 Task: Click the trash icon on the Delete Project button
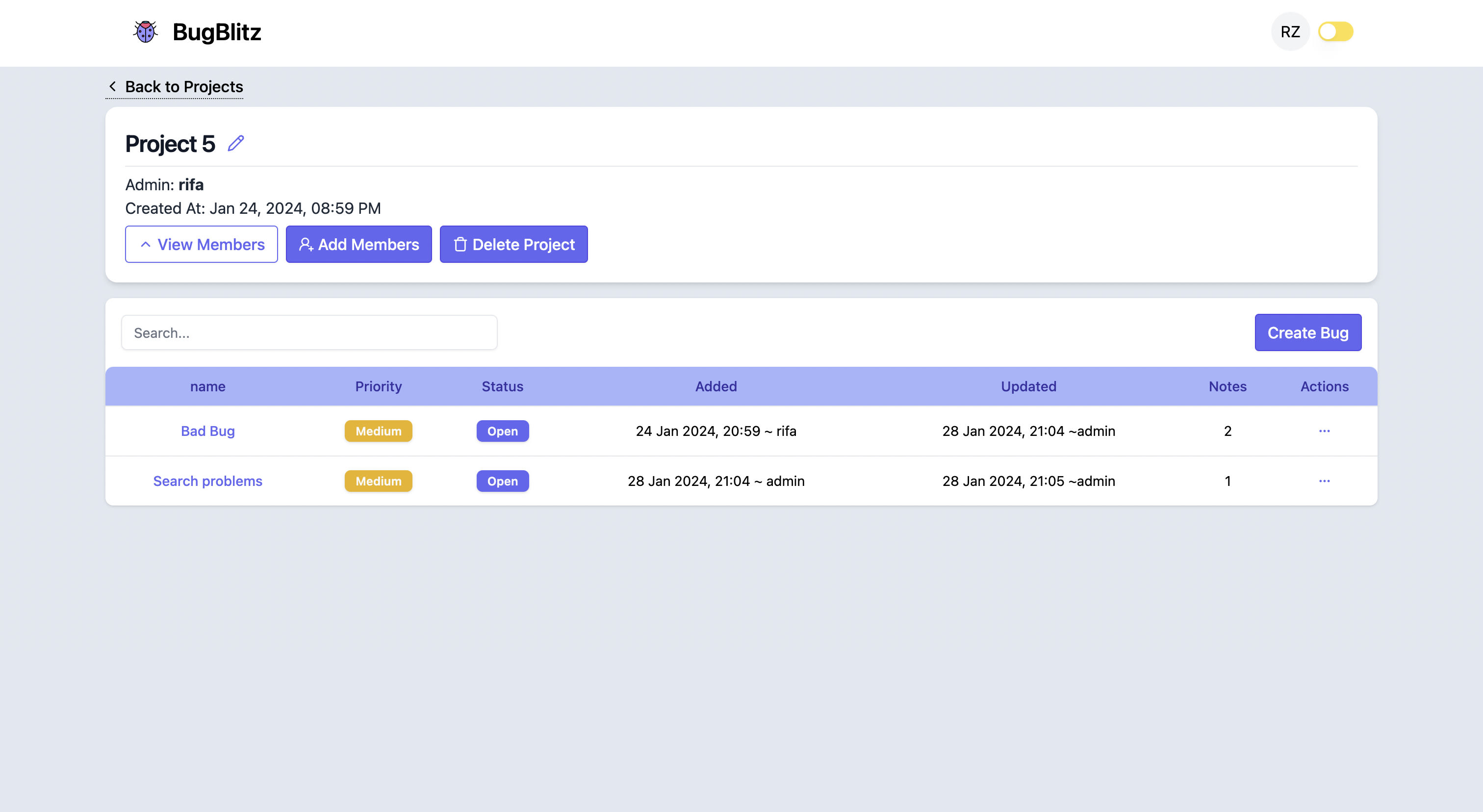(460, 245)
